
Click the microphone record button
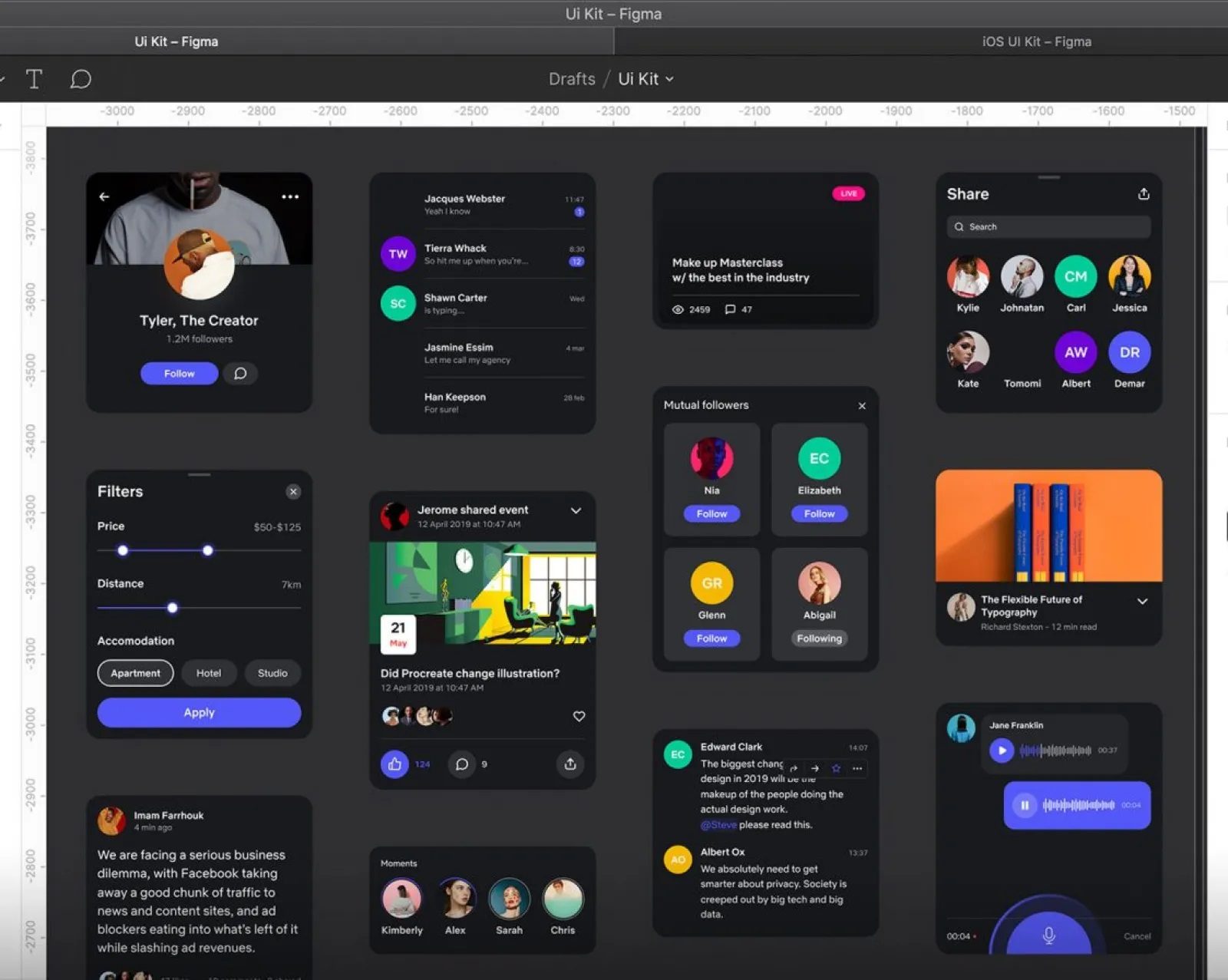pos(1048,935)
